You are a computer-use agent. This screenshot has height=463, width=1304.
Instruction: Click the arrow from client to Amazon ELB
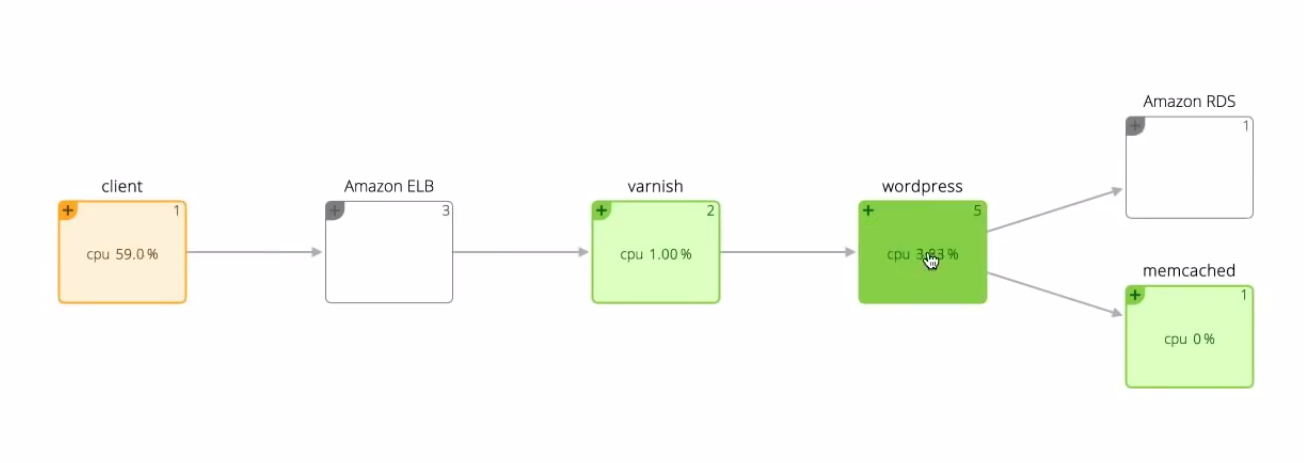[x=255, y=252]
